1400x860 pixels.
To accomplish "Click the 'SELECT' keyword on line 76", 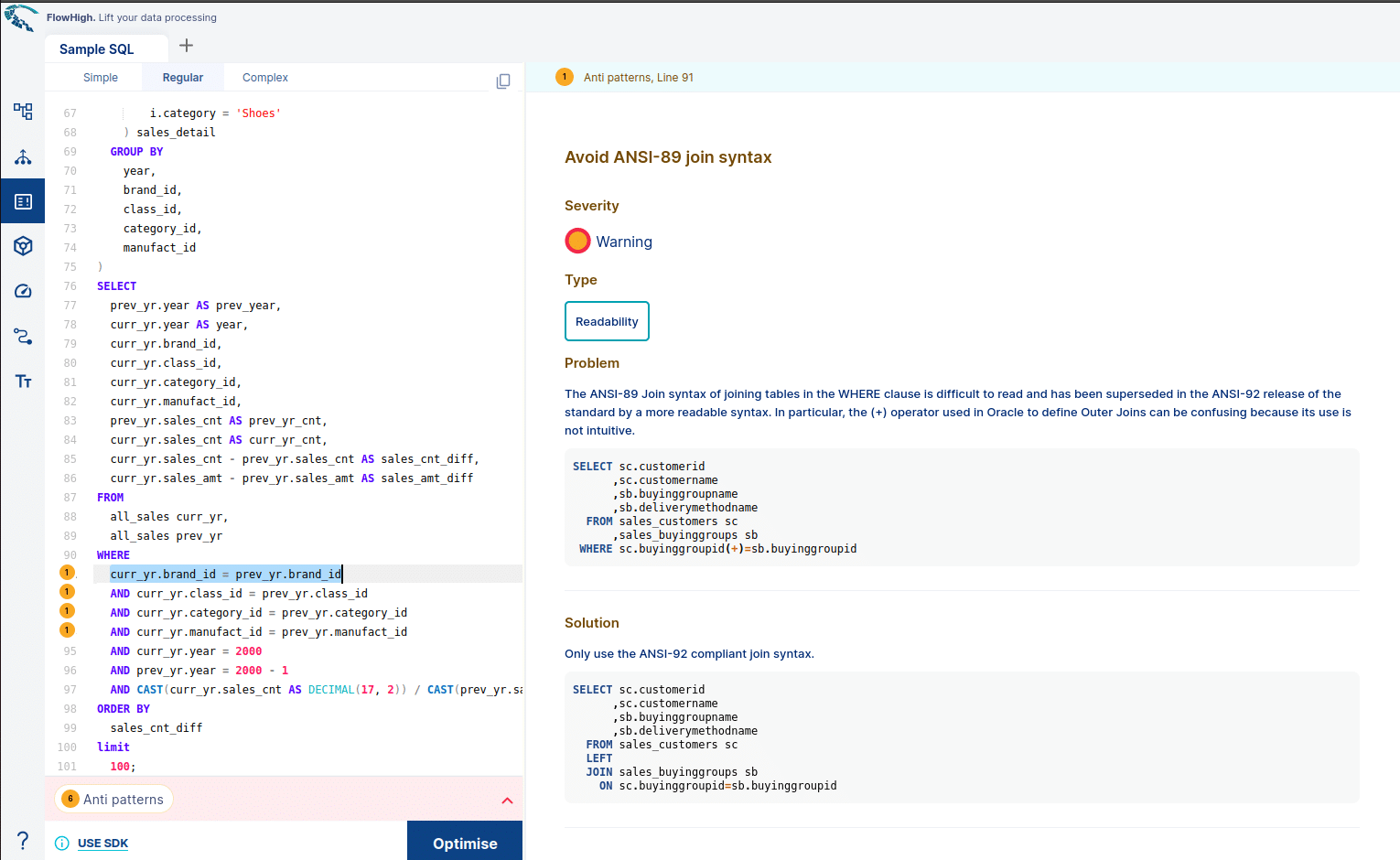I will tap(117, 286).
